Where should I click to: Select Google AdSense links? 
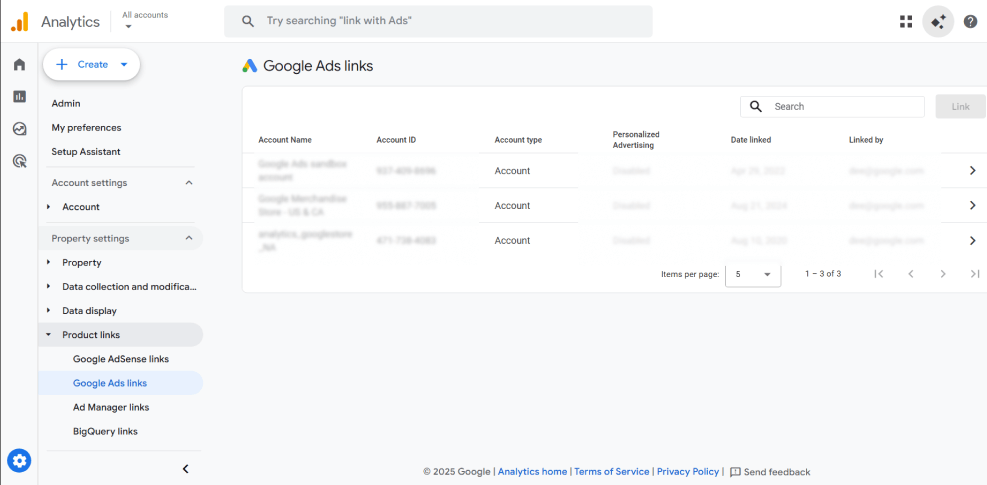(x=121, y=359)
